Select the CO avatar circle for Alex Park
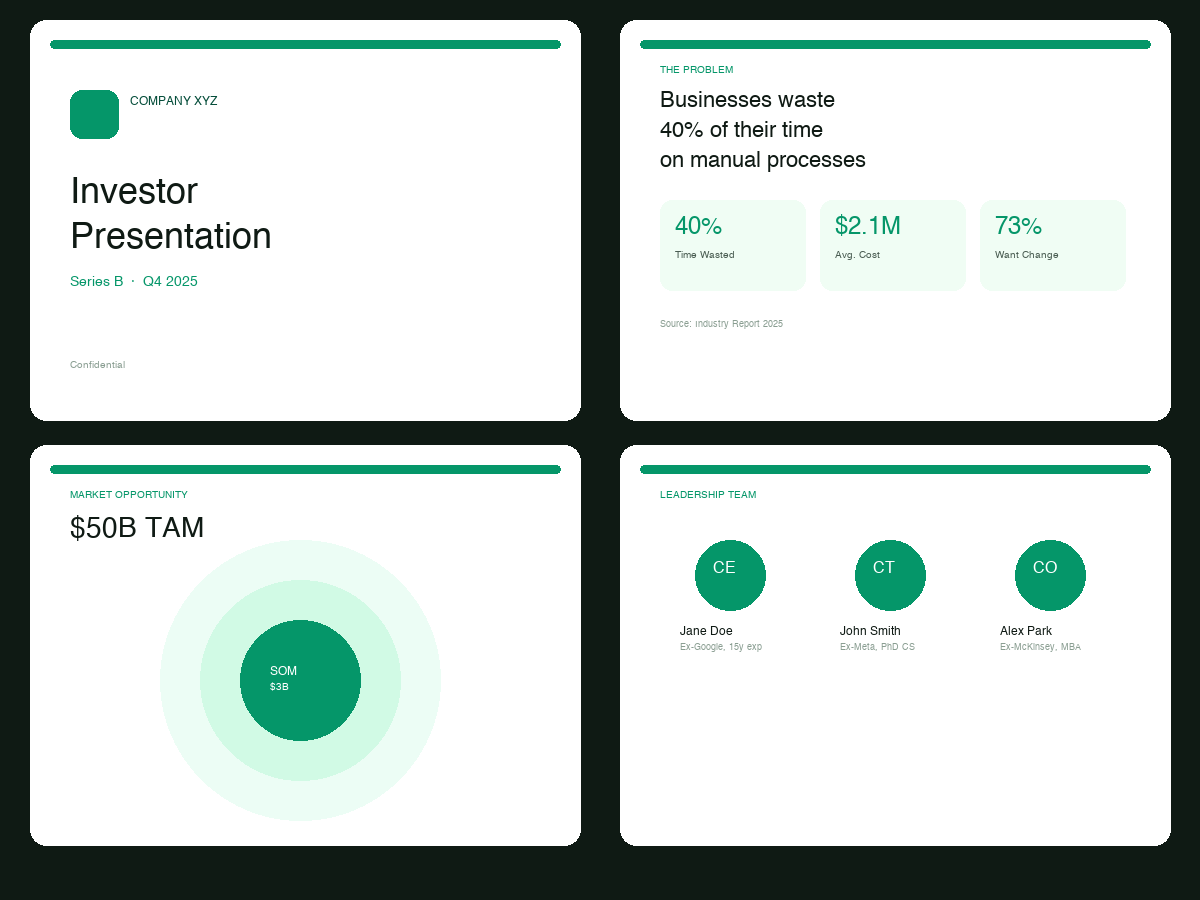This screenshot has height=900, width=1200. (x=1050, y=575)
